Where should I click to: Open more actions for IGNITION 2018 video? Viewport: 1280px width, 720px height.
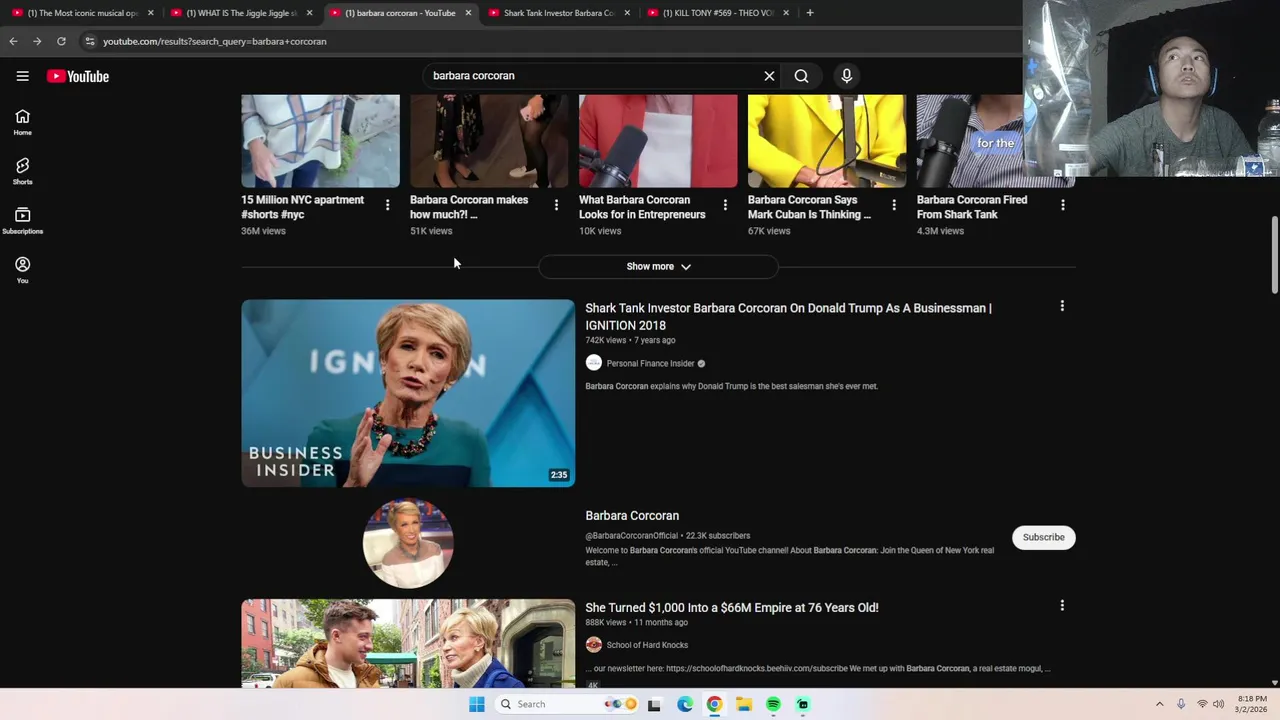[x=1062, y=306]
